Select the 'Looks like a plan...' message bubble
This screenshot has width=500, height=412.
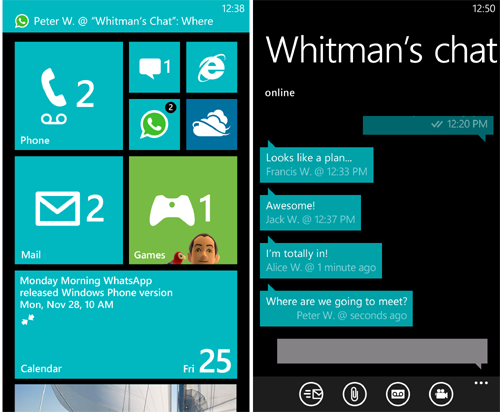click(x=317, y=165)
